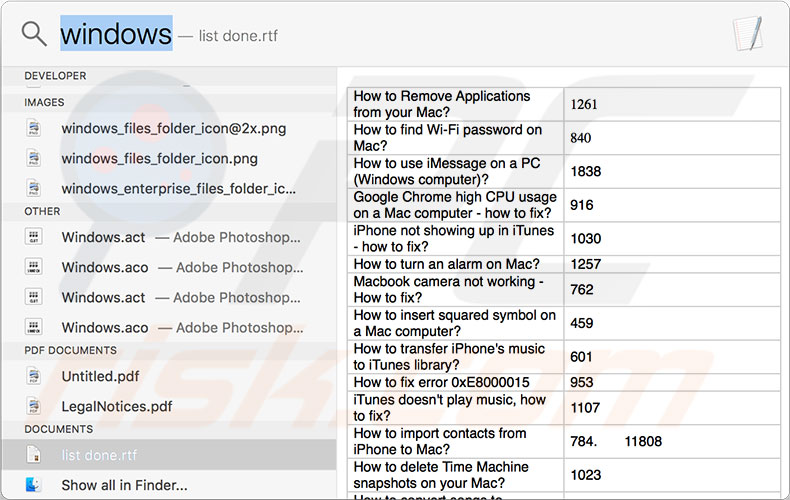This screenshot has width=790, height=500.
Task: Select the windows_enterprise_files_folder_ic... result
Action: [x=169, y=189]
